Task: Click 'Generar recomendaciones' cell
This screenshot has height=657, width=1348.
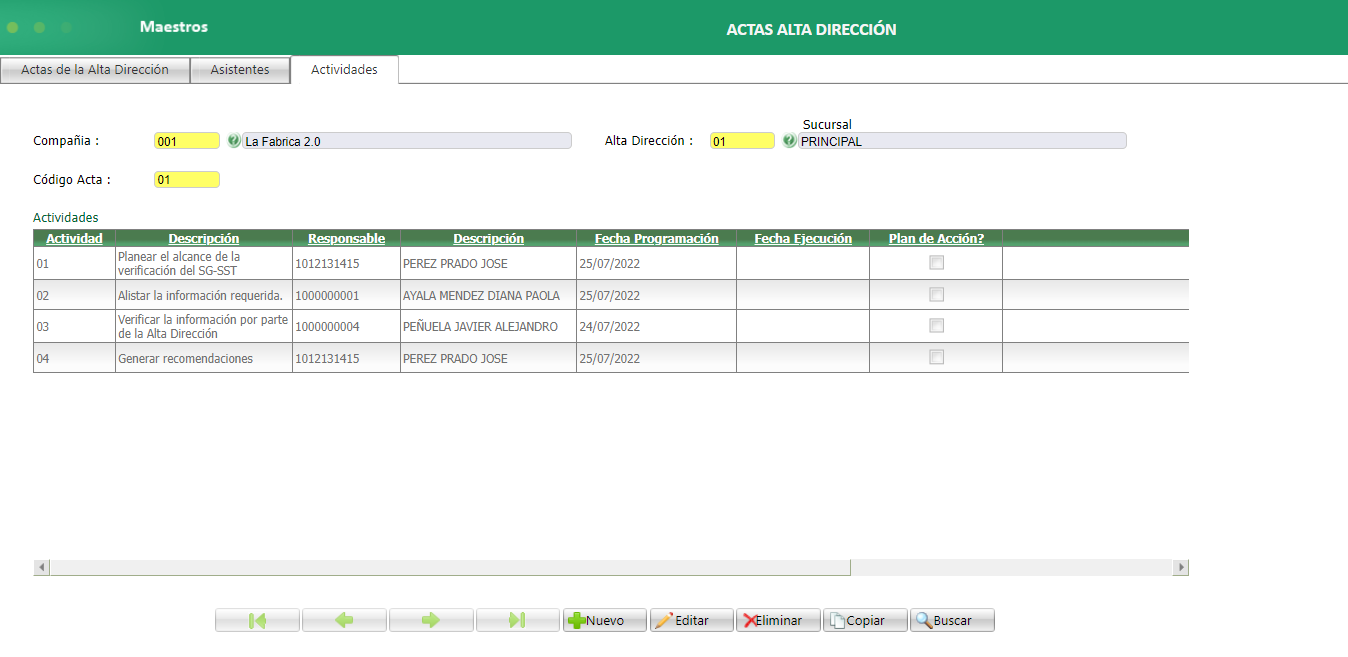Action: tap(204, 358)
